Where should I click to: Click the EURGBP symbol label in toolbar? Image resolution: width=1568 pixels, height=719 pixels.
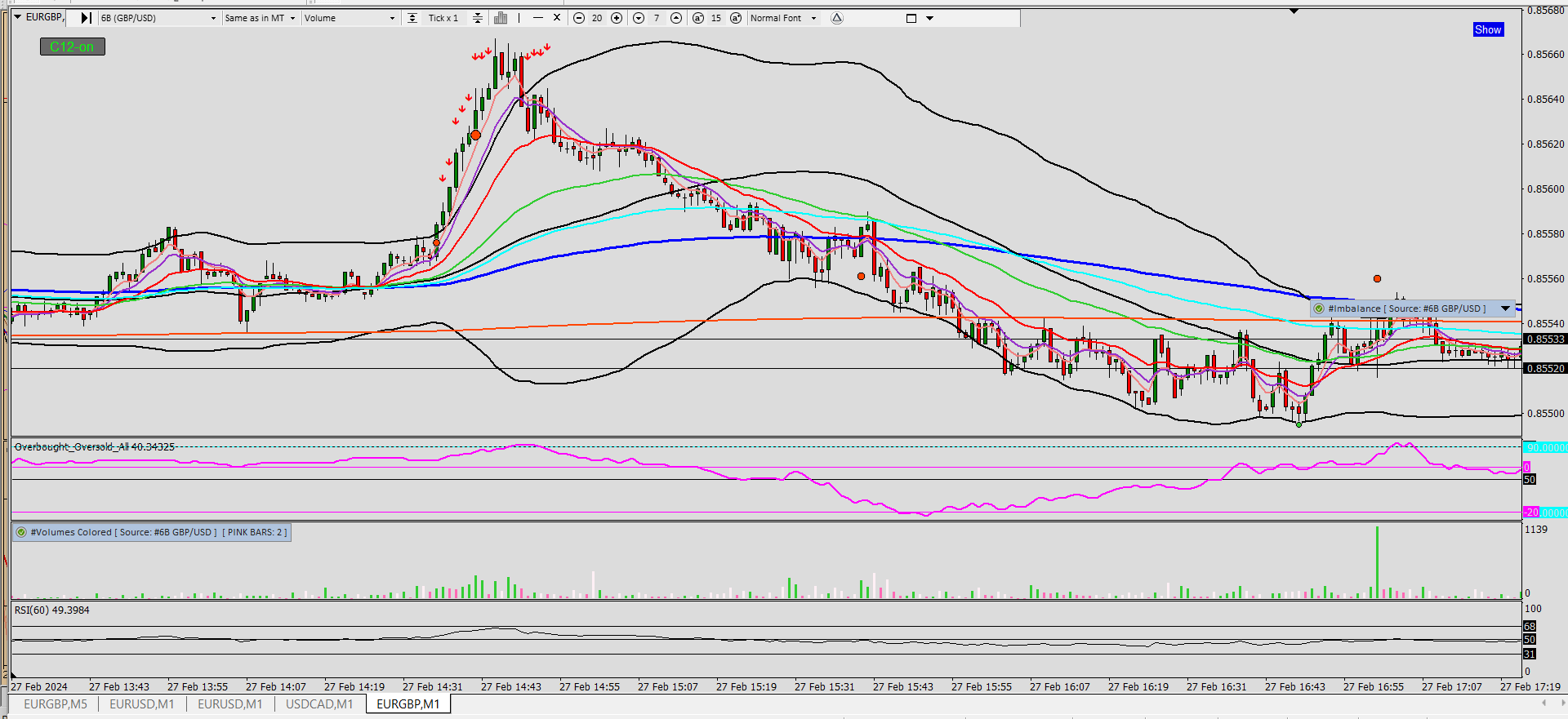44,17
